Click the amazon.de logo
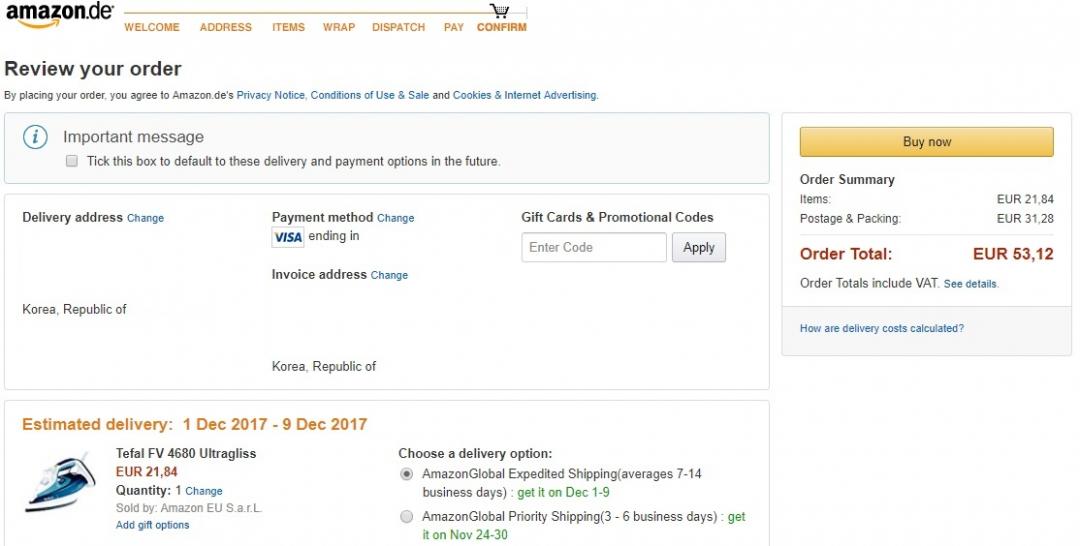The width and height of the screenshot is (1080, 546). pos(58,16)
